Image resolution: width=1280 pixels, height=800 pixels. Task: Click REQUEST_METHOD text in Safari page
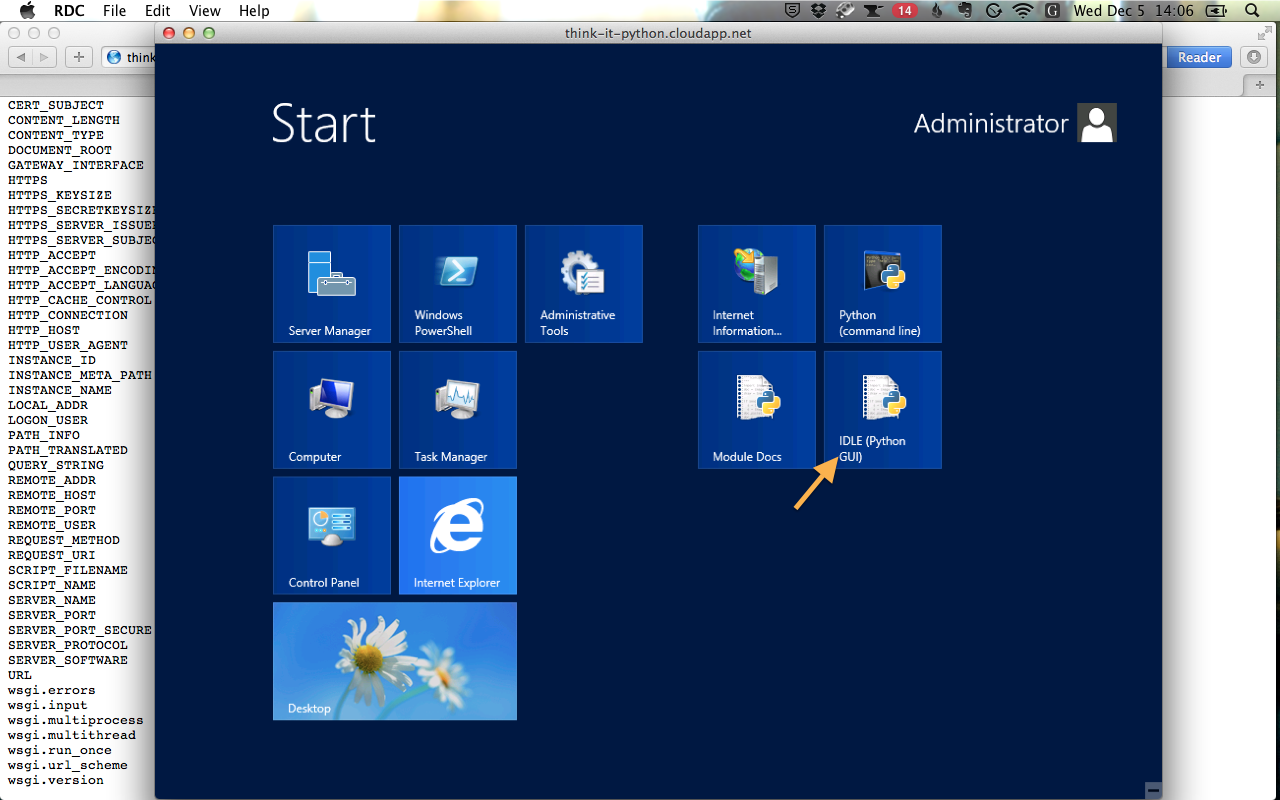coord(64,540)
